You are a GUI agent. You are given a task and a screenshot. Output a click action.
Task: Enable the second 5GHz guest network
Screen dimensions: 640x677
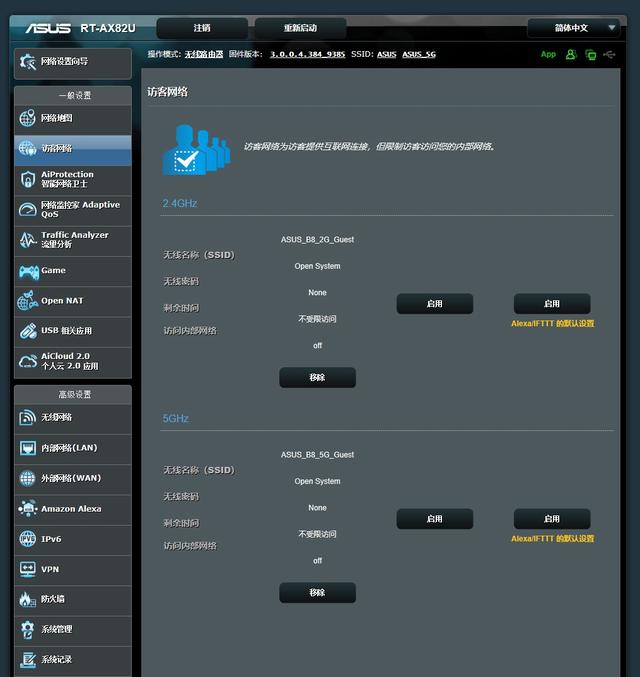coord(435,519)
